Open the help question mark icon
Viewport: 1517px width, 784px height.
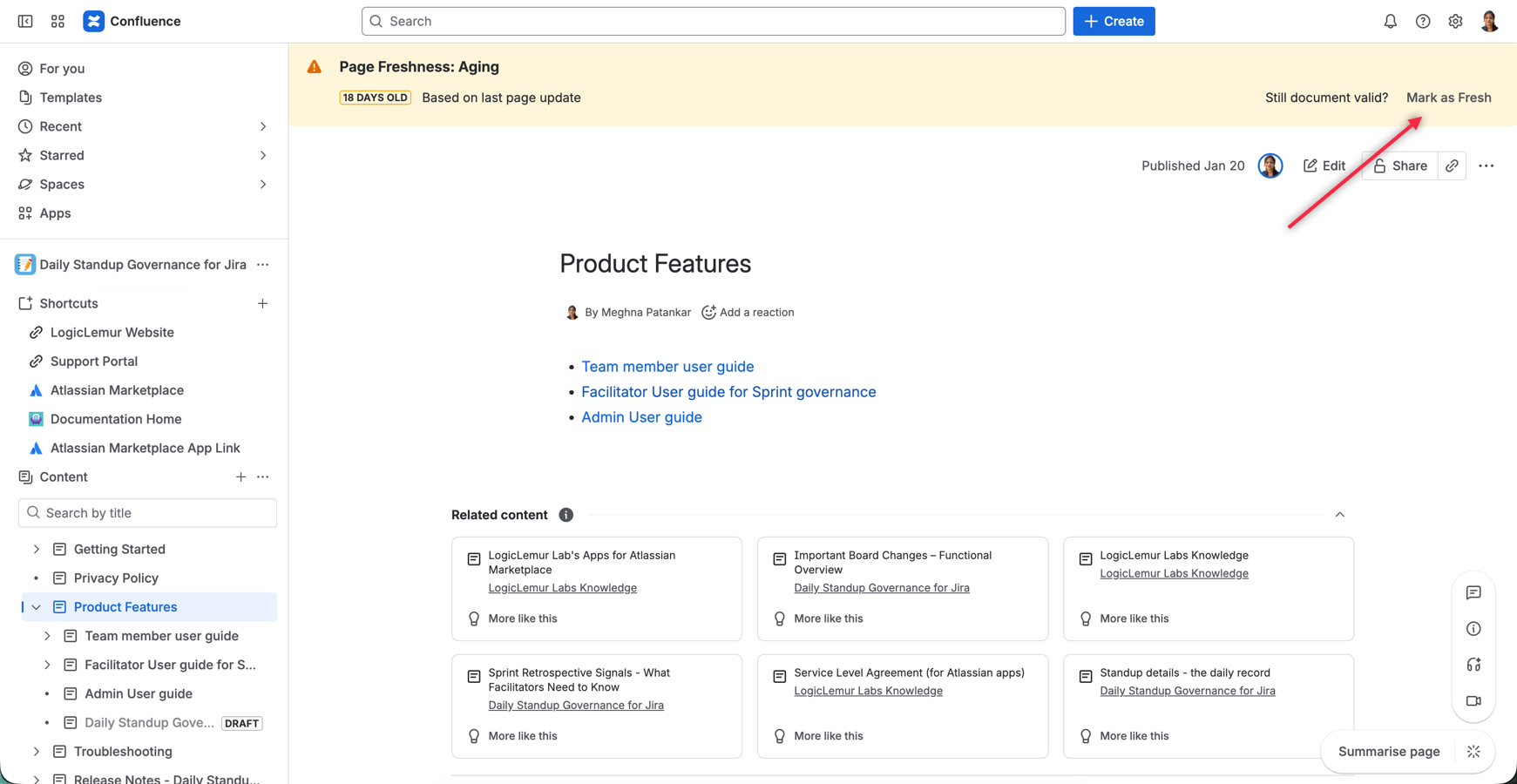tap(1423, 21)
